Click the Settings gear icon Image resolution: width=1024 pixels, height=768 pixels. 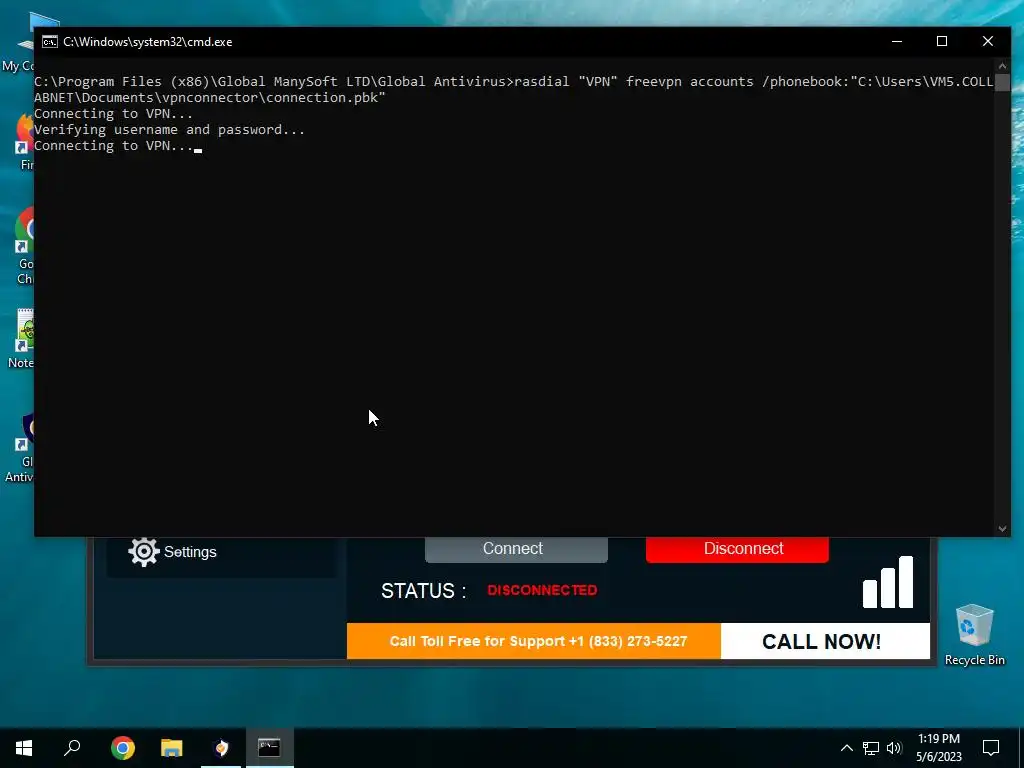144,552
